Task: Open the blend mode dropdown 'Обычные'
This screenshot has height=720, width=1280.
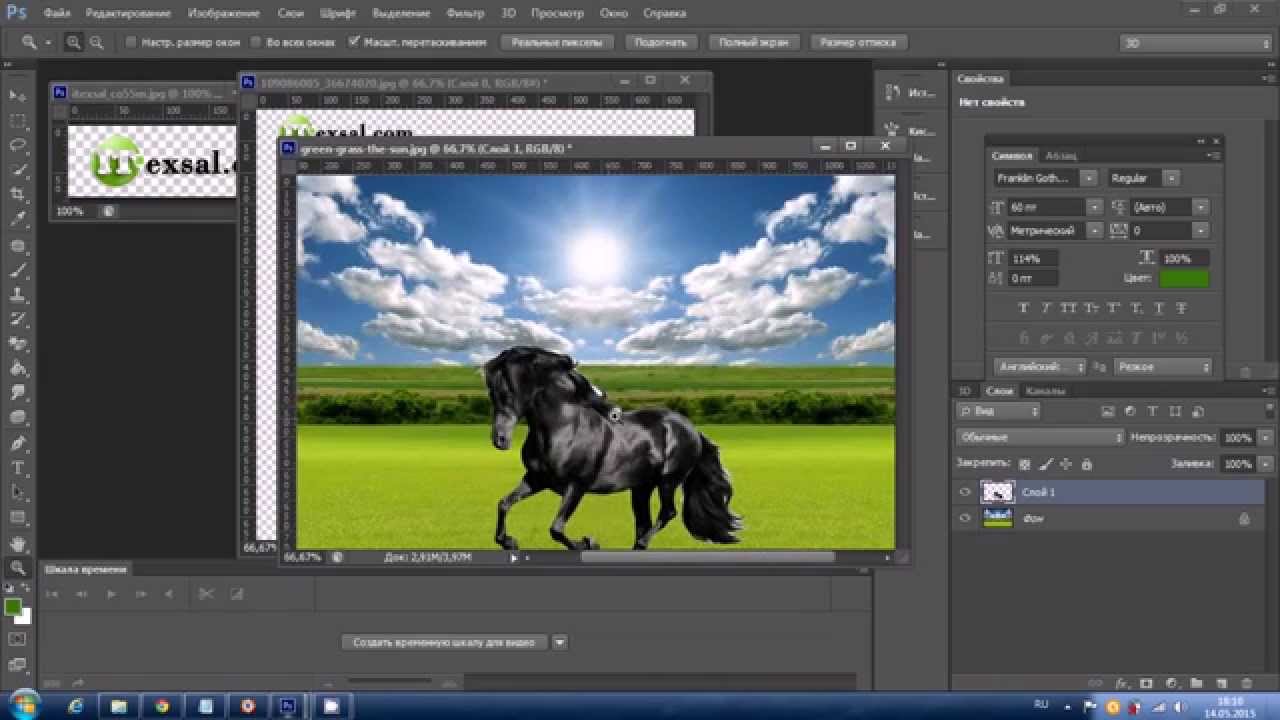Action: coord(1040,437)
